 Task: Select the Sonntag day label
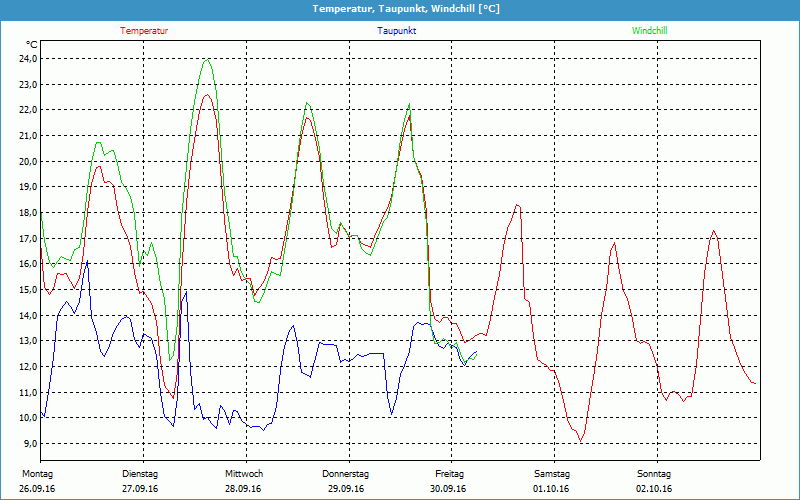[654, 474]
